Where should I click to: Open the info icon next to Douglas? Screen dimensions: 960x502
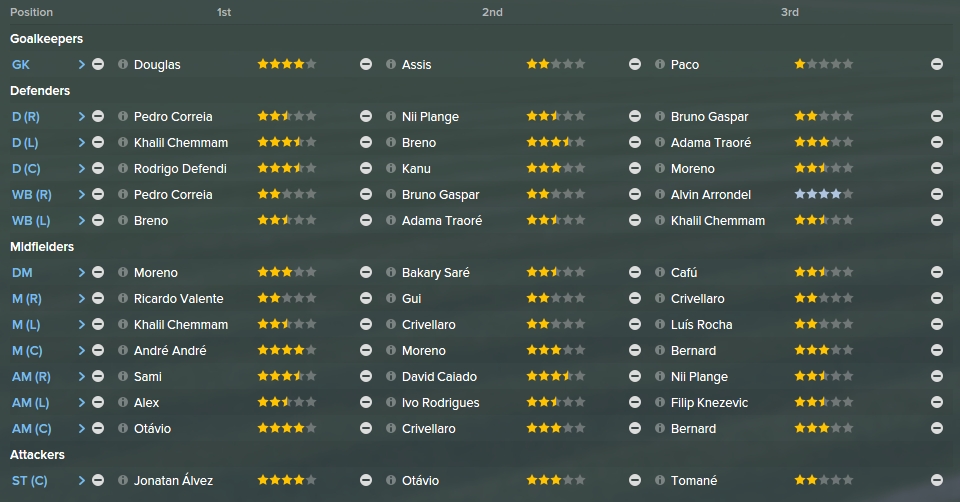tap(122, 64)
